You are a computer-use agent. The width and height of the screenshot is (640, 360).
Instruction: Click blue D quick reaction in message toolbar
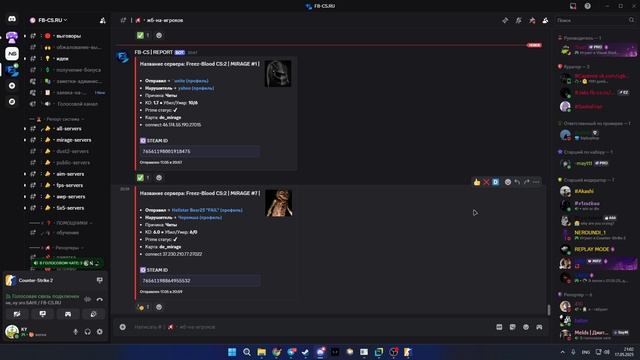[x=496, y=182]
